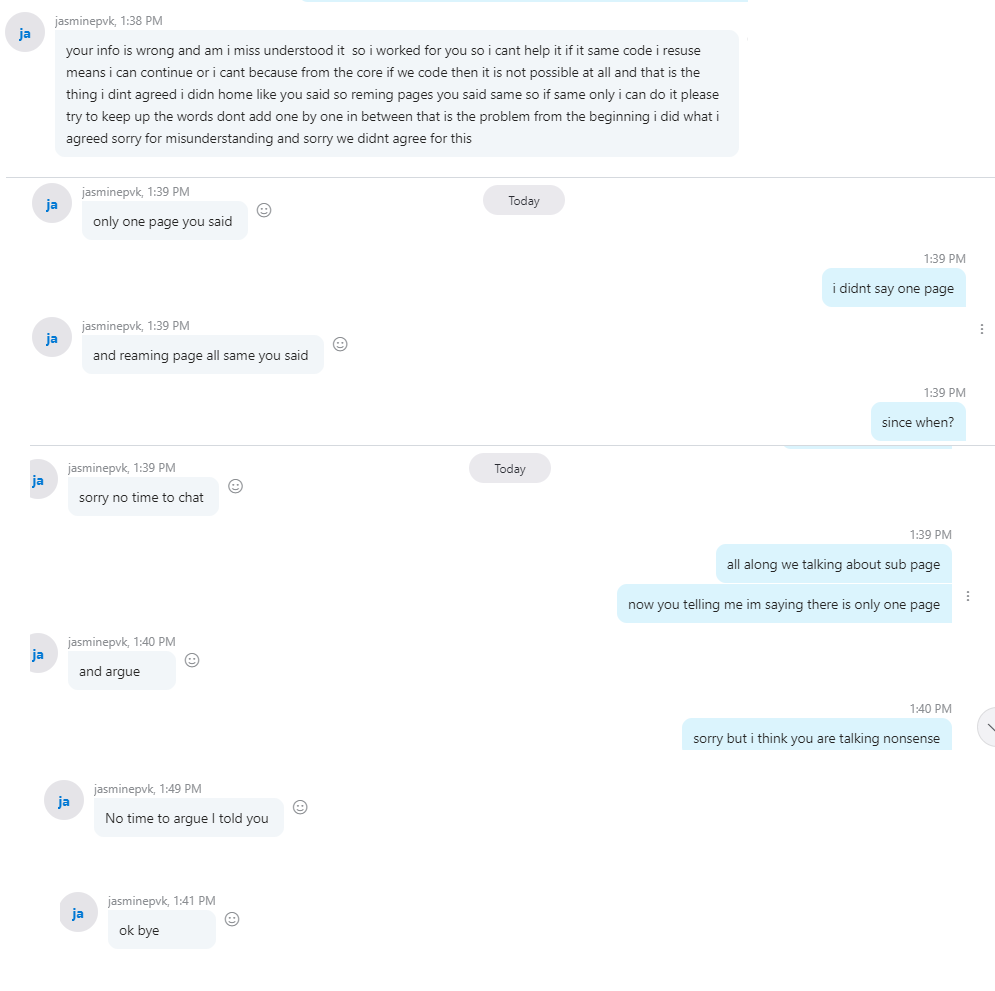Open jasminepvk avatar beside "ok bye"
Screen dimensions: 995x991
78,912
